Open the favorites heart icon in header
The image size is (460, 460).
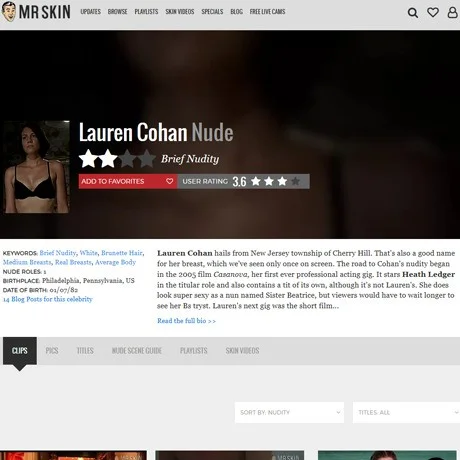coord(433,12)
